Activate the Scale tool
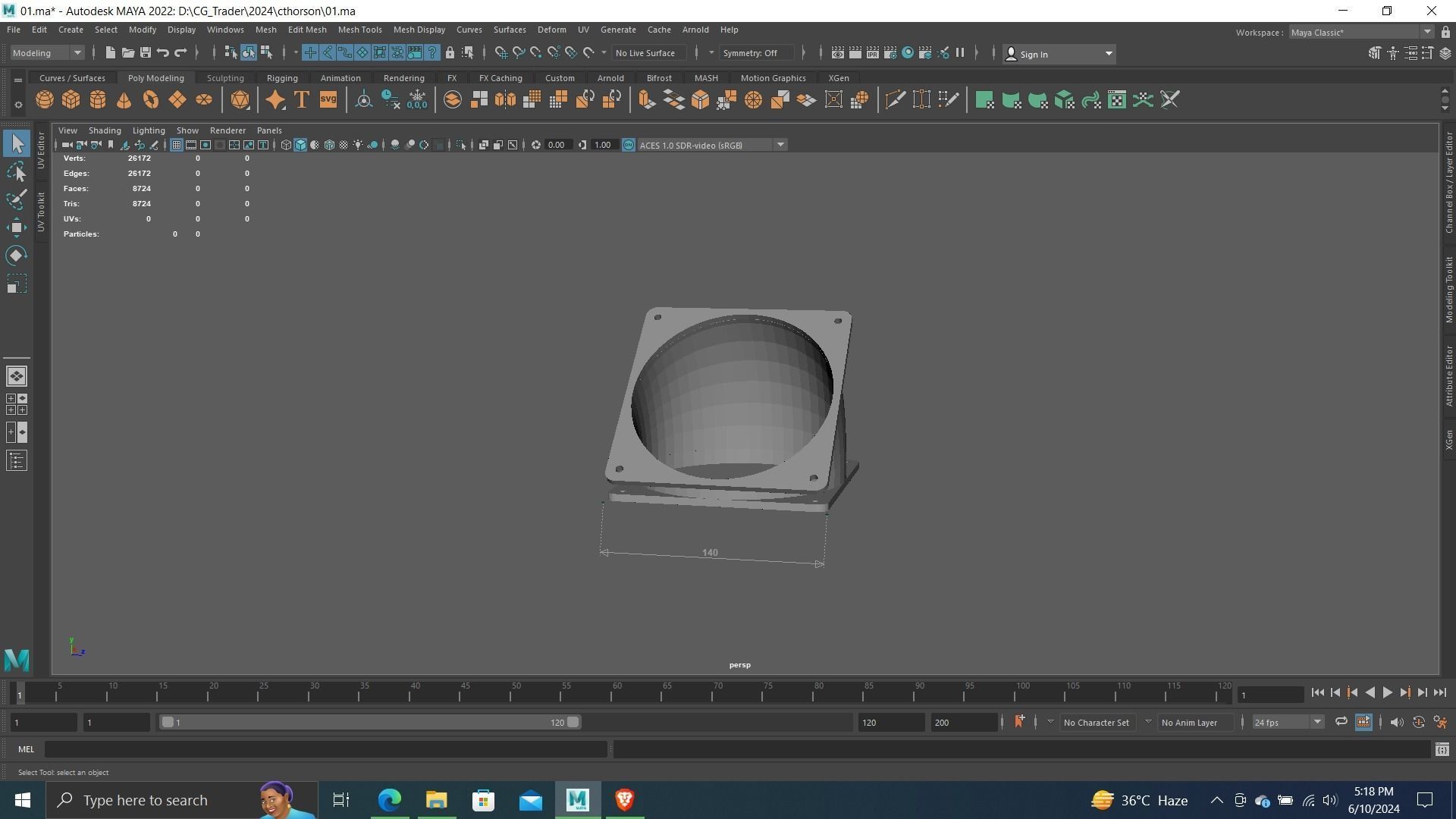The width and height of the screenshot is (1456, 819). click(17, 284)
